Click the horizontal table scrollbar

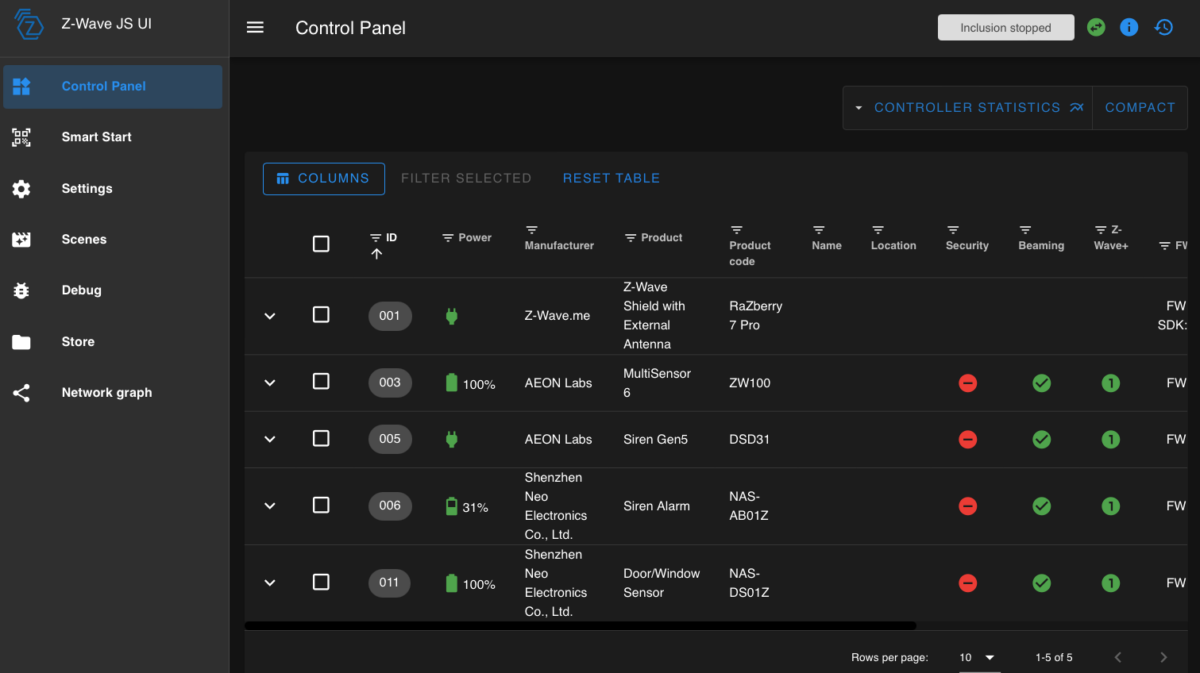pos(580,626)
